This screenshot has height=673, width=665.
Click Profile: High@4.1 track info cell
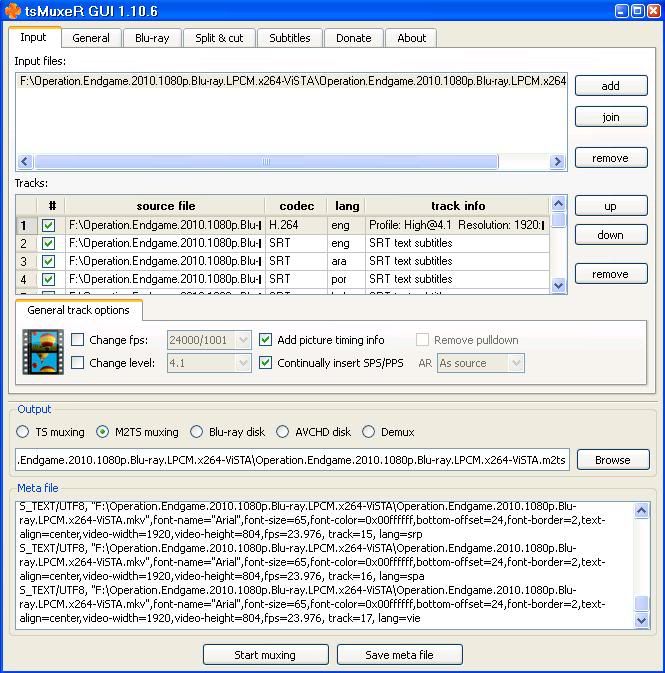pos(458,225)
